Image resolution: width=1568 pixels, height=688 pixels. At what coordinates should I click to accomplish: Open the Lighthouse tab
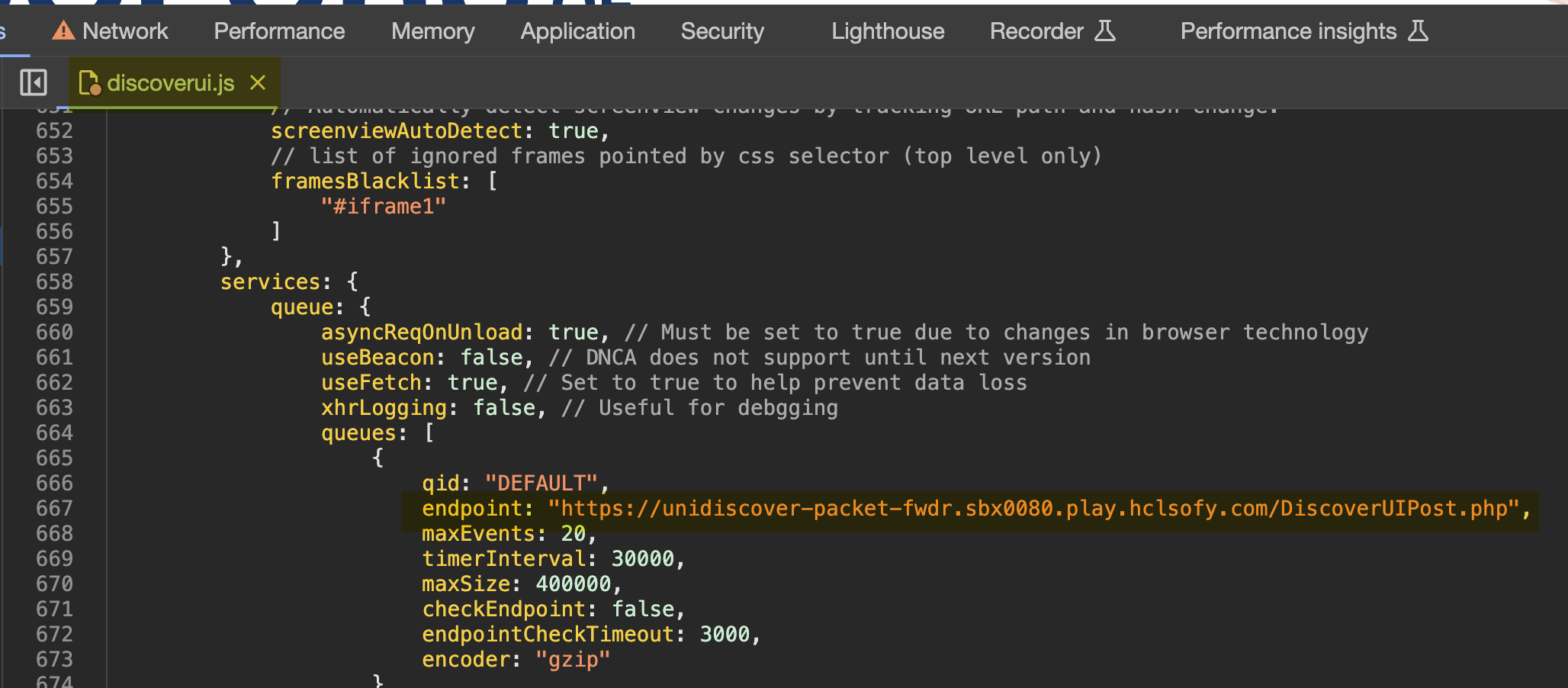pos(888,31)
